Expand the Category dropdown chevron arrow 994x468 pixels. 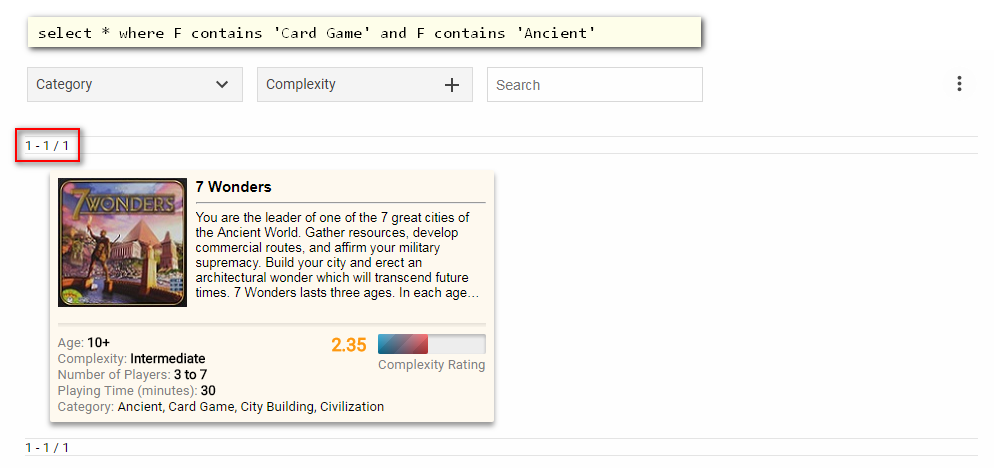pyautogui.click(x=222, y=85)
